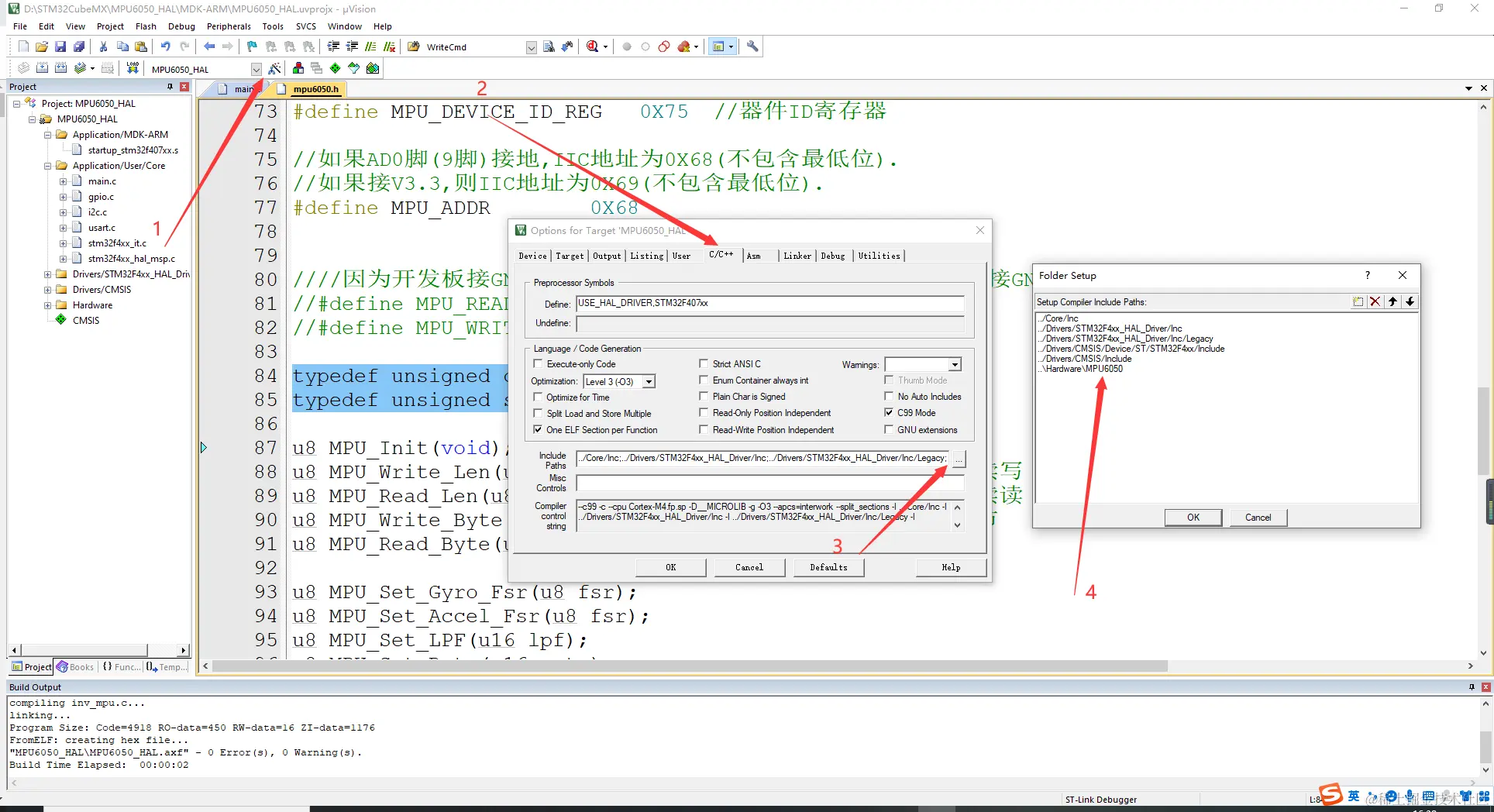Enable Strict ANSI C option
Viewport: 1494px width, 812px height.
click(x=704, y=363)
